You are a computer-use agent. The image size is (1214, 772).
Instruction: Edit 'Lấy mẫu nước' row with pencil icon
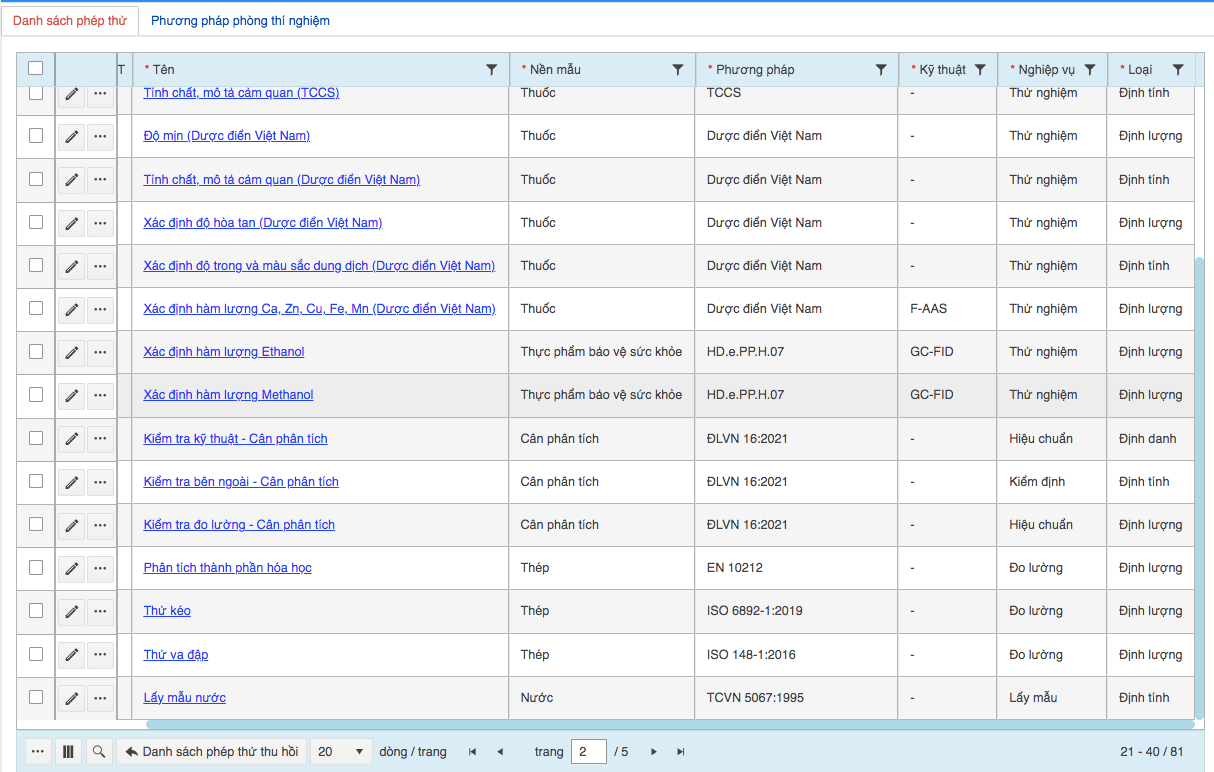(71, 699)
